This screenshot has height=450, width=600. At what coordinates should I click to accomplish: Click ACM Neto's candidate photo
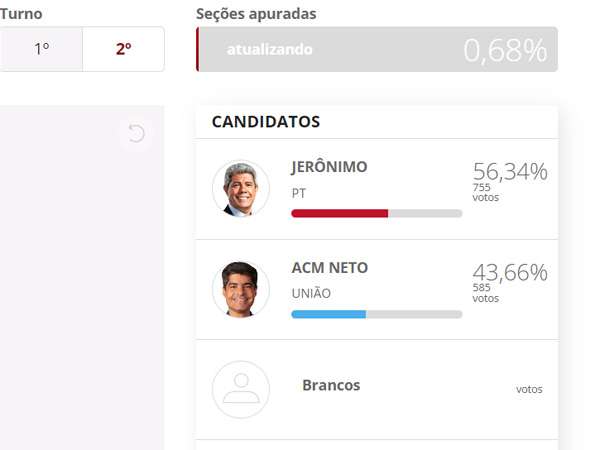coord(241,289)
